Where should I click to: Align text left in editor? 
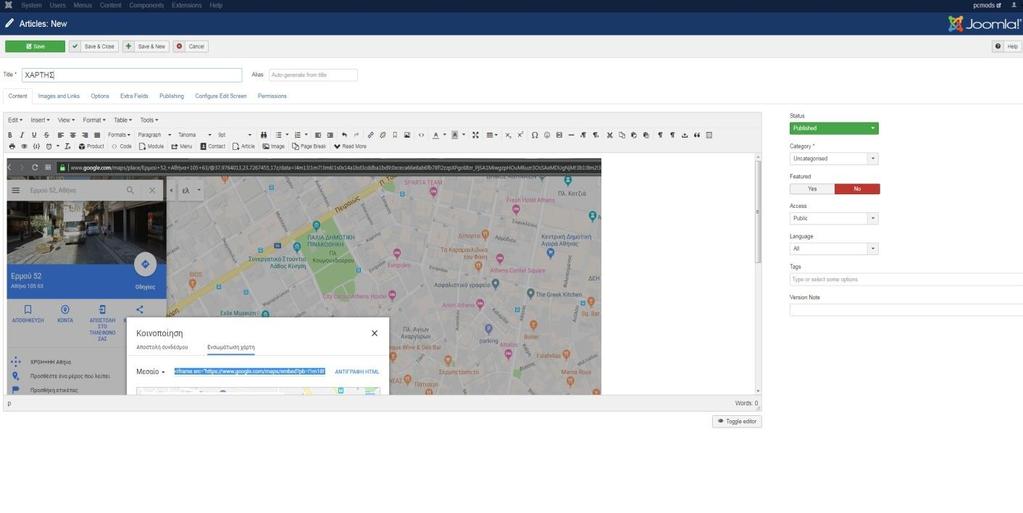pos(61,135)
